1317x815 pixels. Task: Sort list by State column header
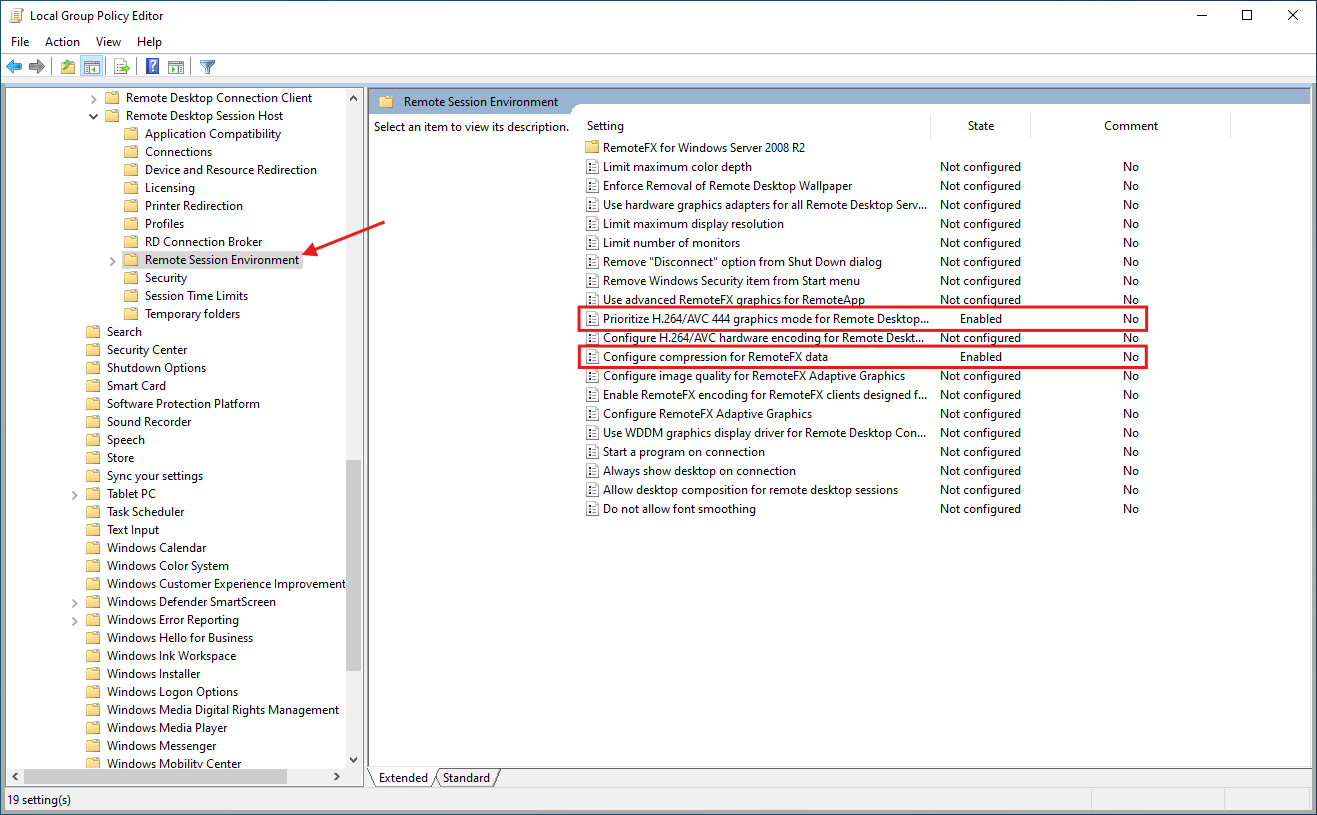981,126
